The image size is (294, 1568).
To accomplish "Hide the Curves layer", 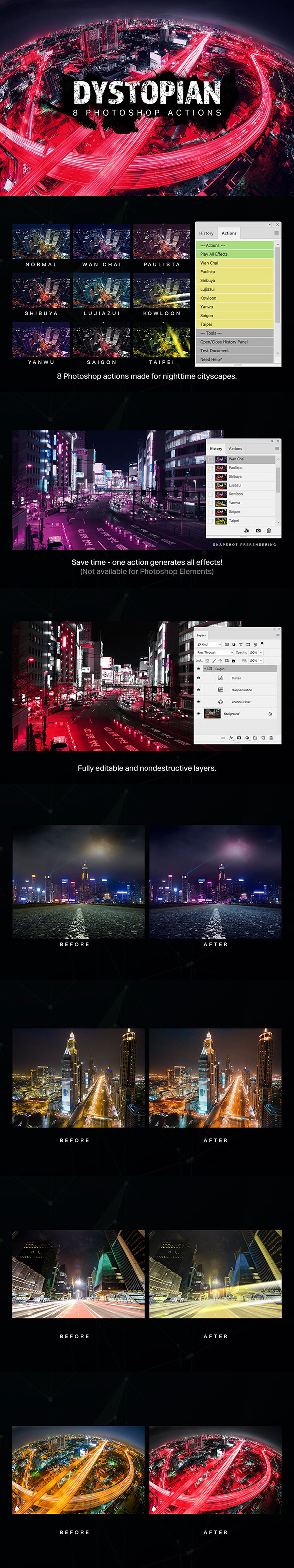I will (198, 678).
